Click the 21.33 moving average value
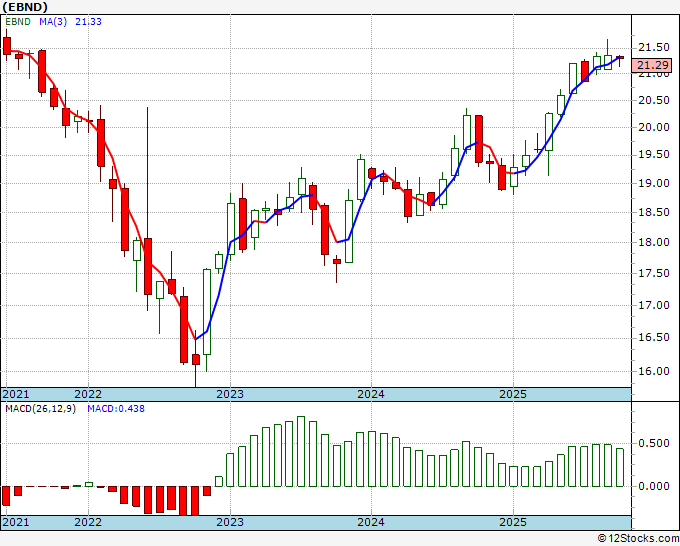The height and width of the screenshot is (546, 680). click(x=88, y=22)
